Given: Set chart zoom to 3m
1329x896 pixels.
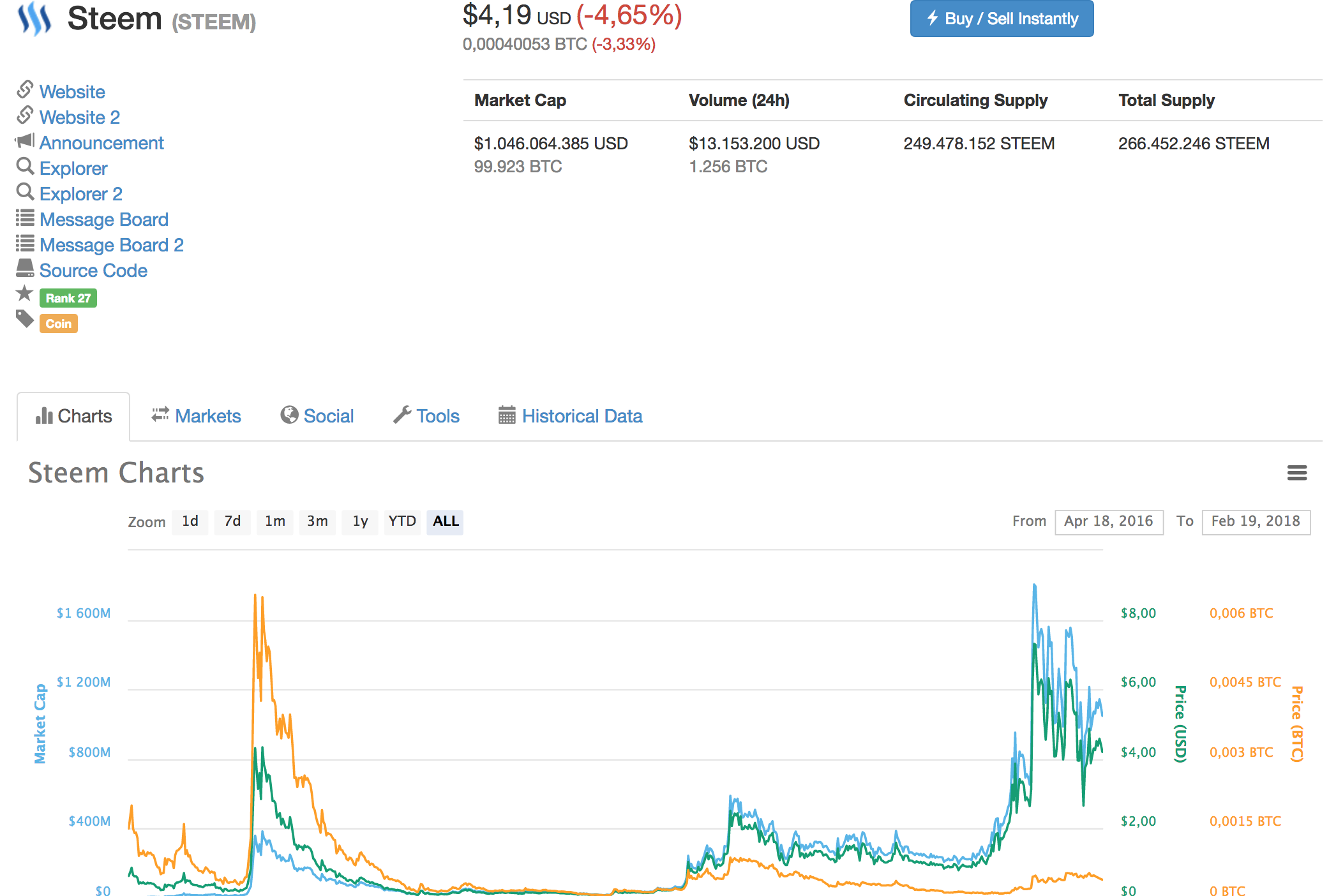Looking at the screenshot, I should point(317,521).
